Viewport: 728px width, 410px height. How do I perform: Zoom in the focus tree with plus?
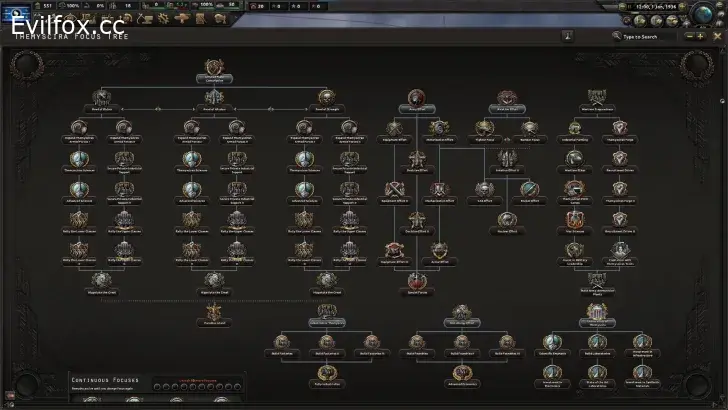pyautogui.click(x=700, y=36)
